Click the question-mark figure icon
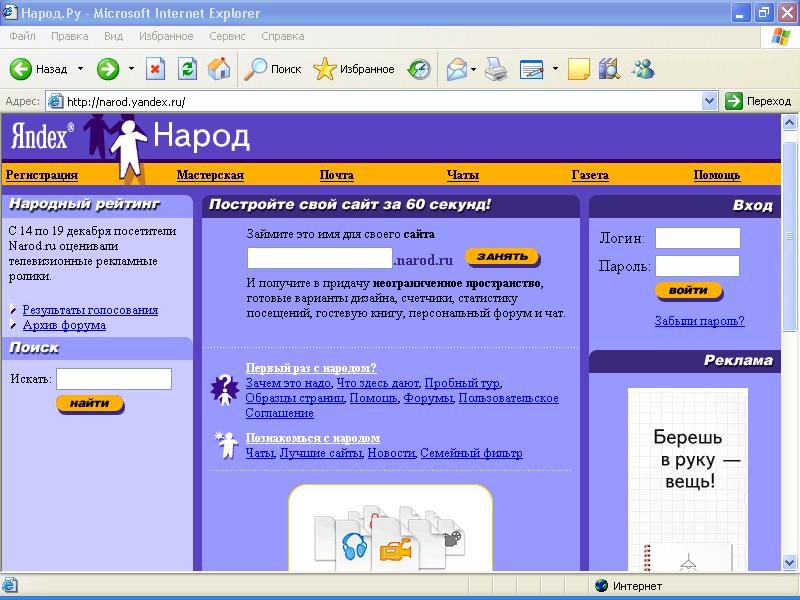The width and height of the screenshot is (800, 600). click(x=225, y=390)
